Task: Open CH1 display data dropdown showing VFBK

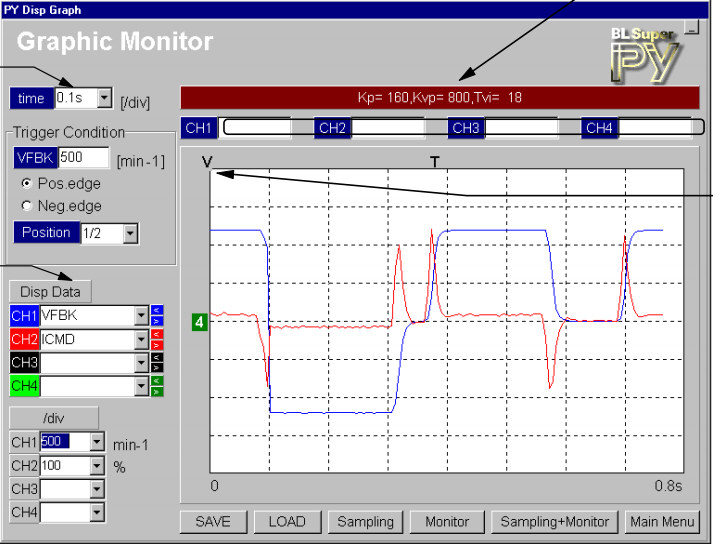Action: [140, 315]
